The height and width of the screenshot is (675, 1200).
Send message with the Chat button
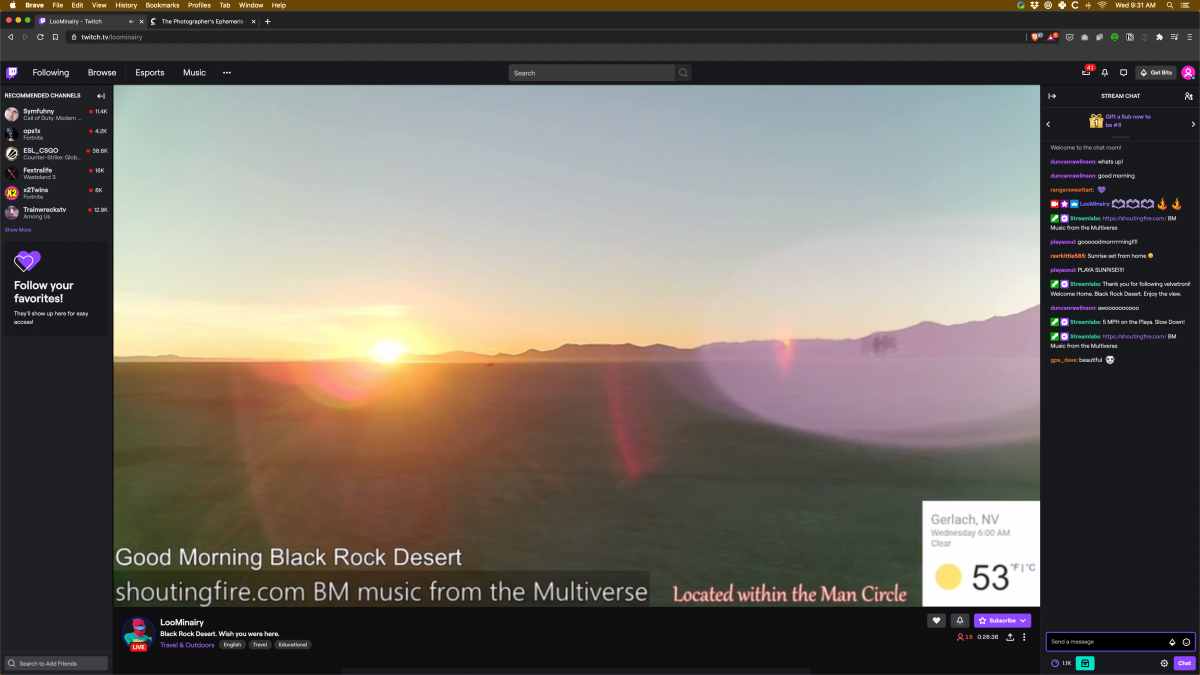click(x=1185, y=663)
